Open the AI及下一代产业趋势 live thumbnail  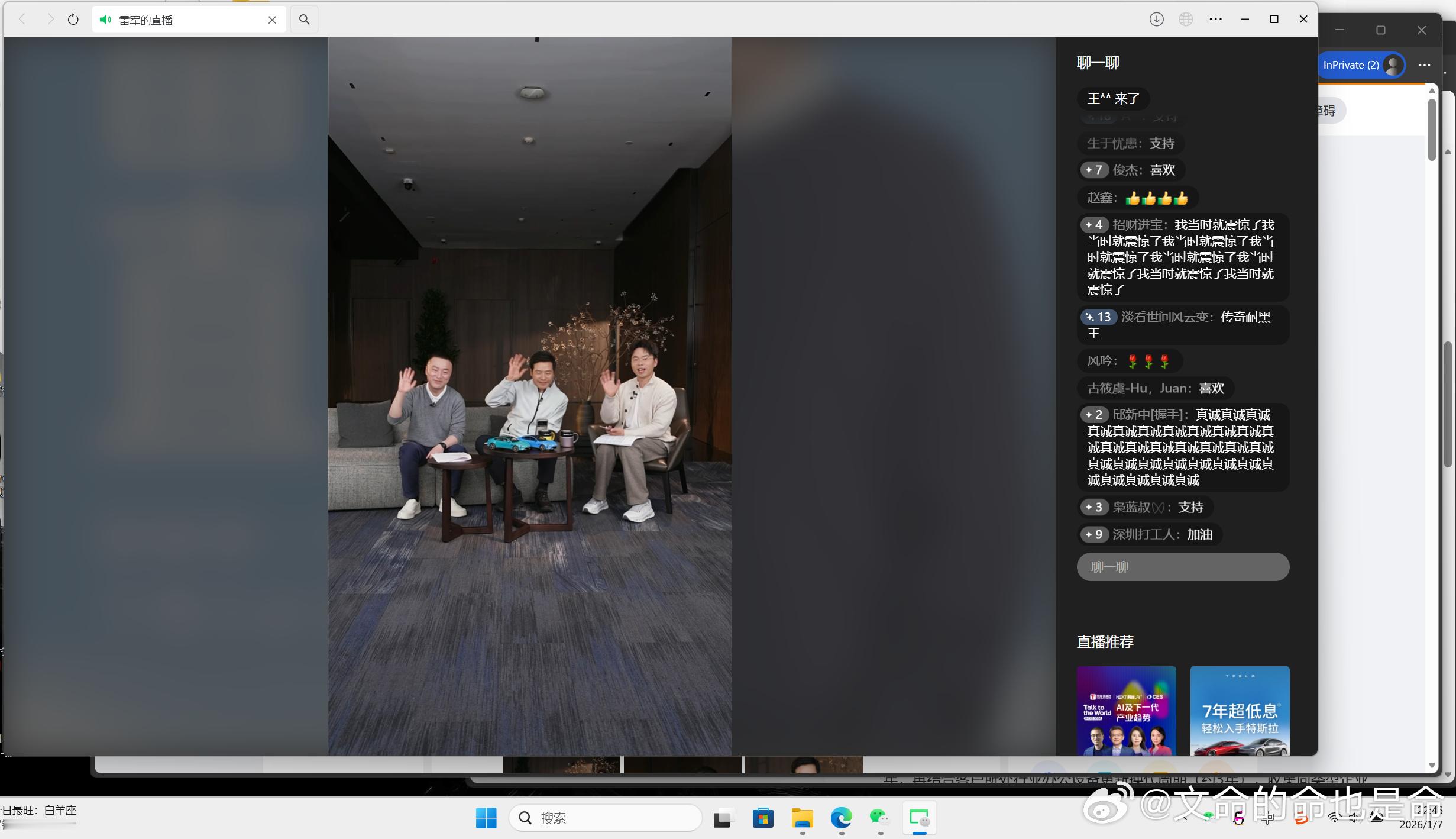(1126, 710)
